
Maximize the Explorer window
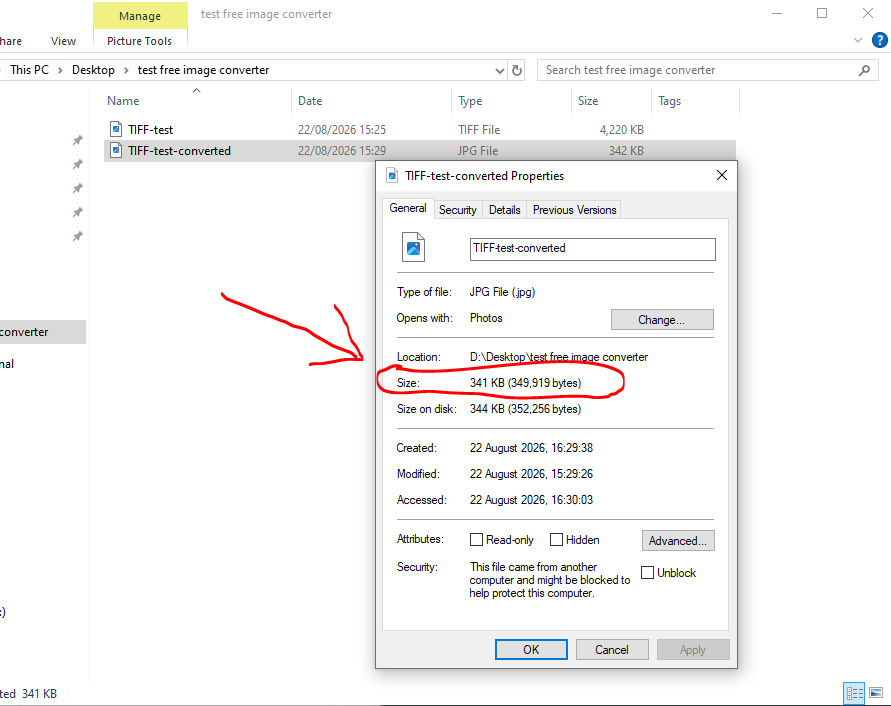pos(822,13)
